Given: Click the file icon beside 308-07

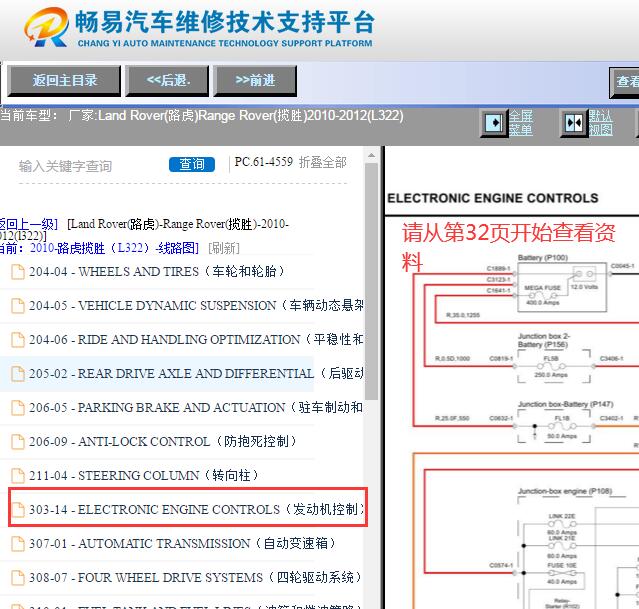Looking at the screenshot, I should (x=18, y=577).
